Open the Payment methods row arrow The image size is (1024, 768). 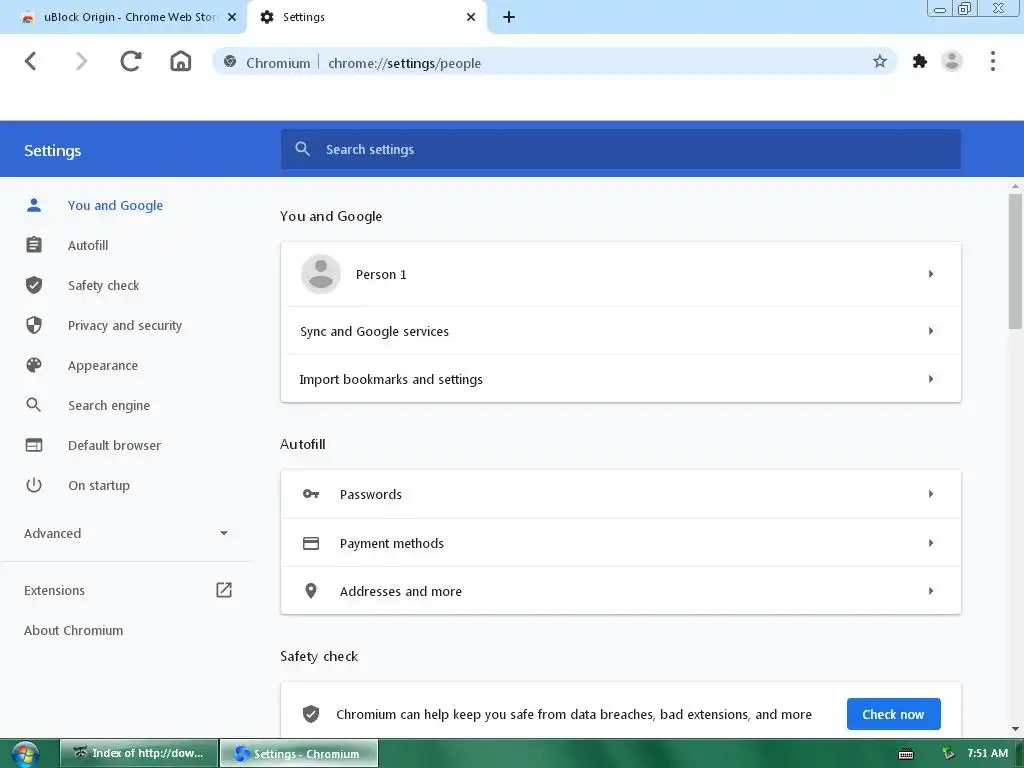click(x=931, y=543)
